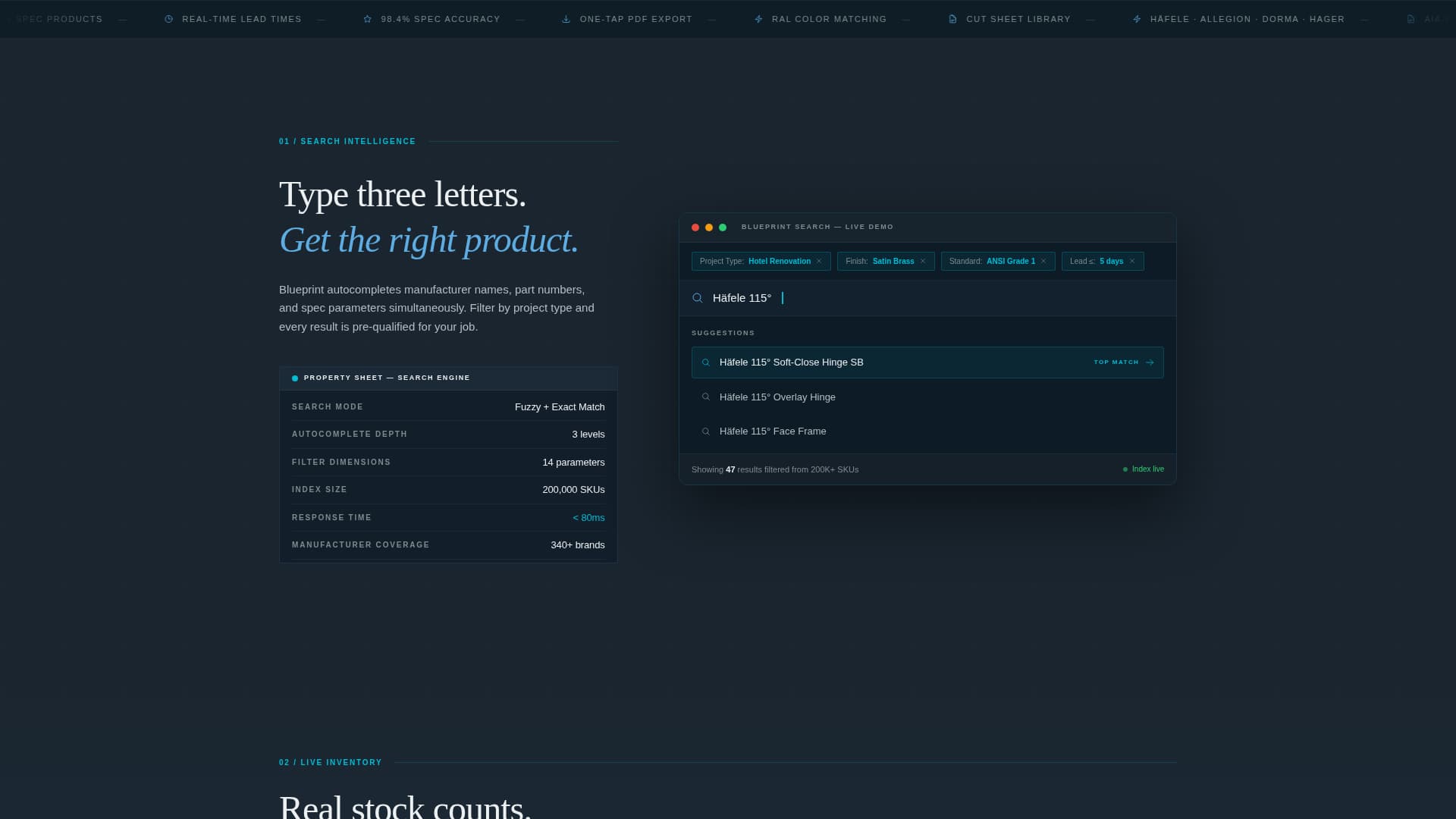Viewport: 1456px width, 819px height.
Task: Click the 'Filter Dimensions' row label
Action: 341,463
